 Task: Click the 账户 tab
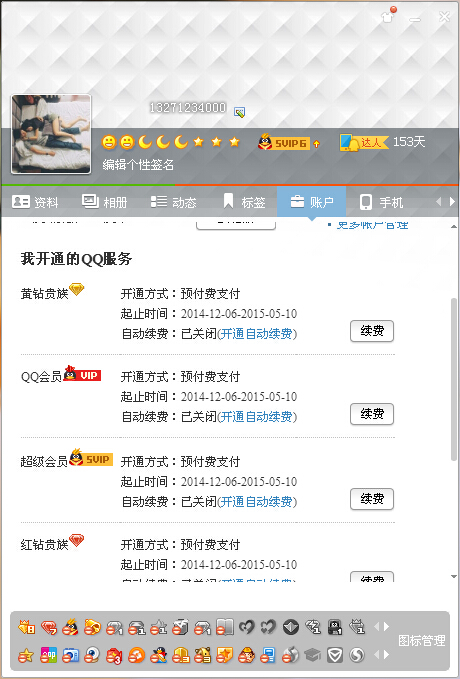(x=311, y=202)
